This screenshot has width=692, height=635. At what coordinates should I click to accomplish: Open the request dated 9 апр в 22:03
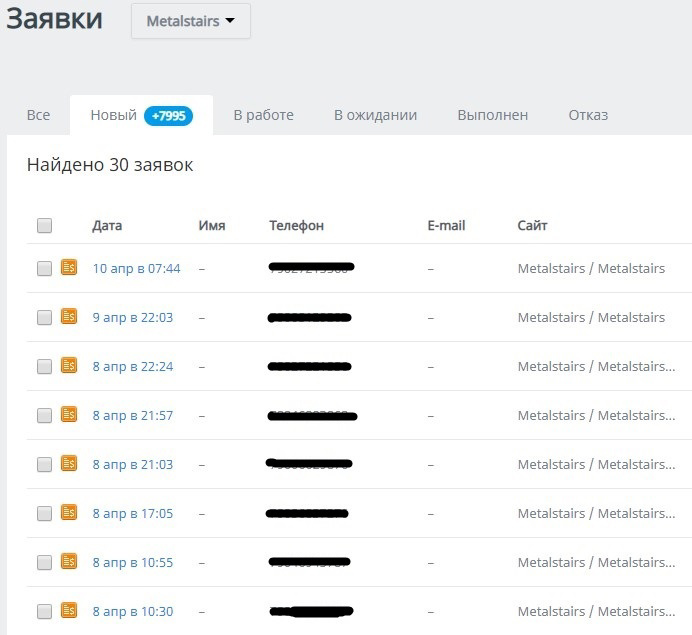click(133, 317)
